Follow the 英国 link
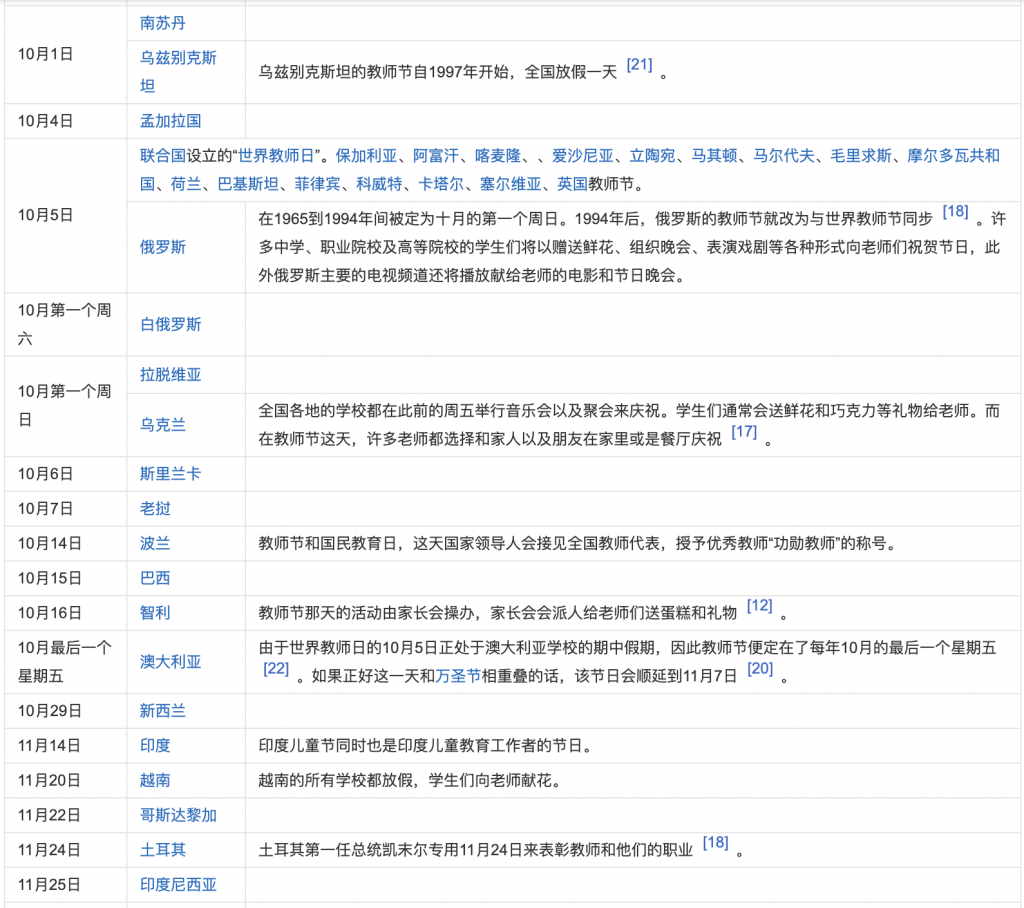Viewport: 1024px width, 908px height. [x=572, y=185]
